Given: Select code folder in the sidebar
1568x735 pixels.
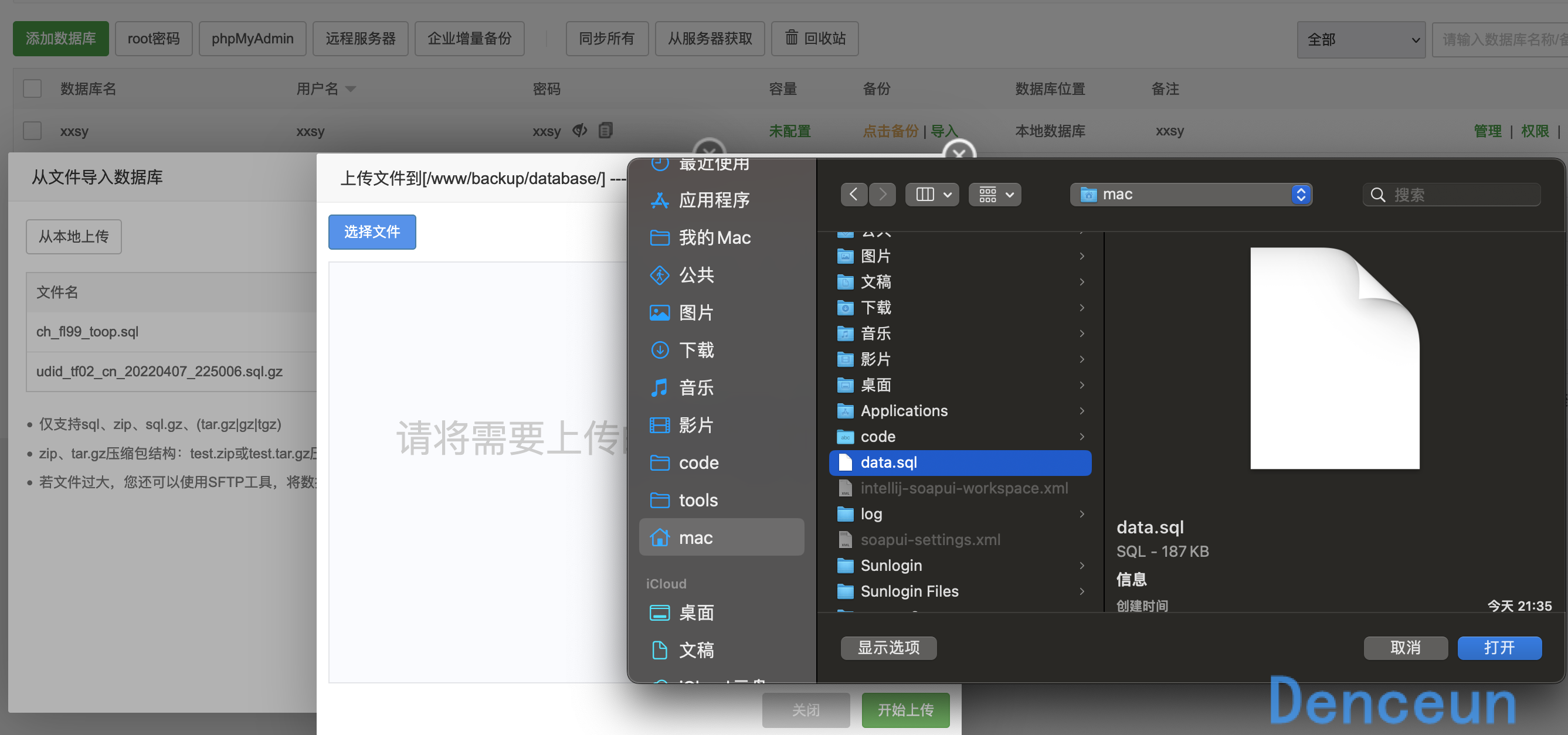Looking at the screenshot, I should click(x=721, y=463).
